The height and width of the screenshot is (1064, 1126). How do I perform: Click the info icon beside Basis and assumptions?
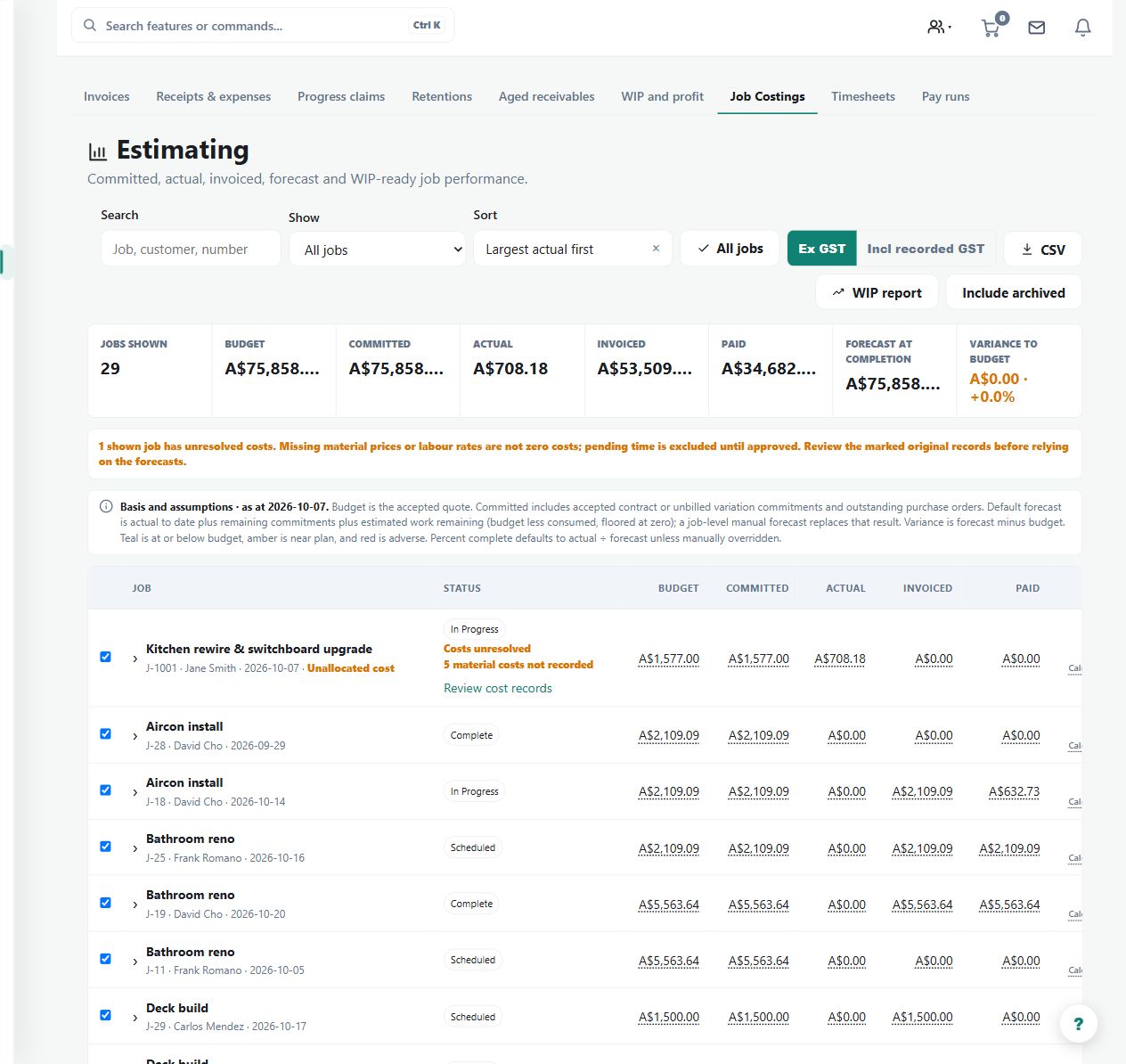[x=106, y=506]
